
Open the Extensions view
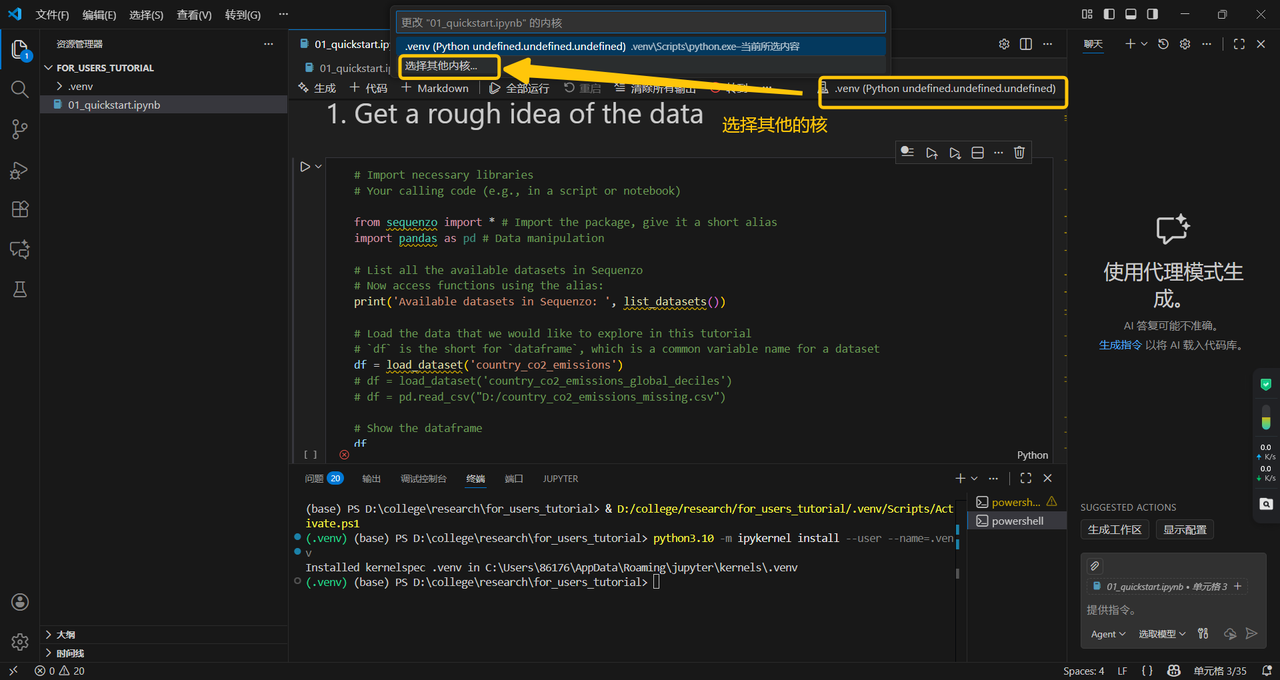point(19,210)
